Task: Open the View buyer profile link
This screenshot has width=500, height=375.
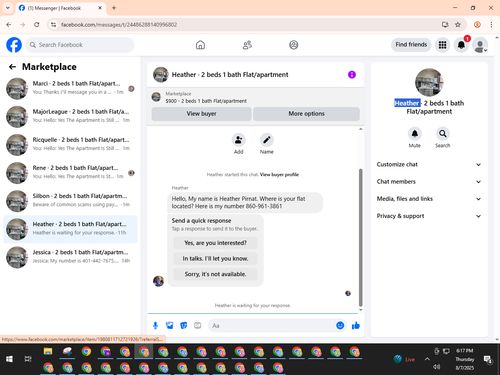Action: [279, 175]
